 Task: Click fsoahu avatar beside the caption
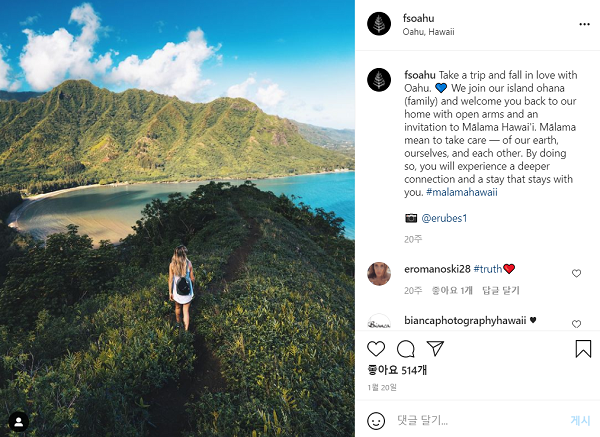[x=379, y=80]
